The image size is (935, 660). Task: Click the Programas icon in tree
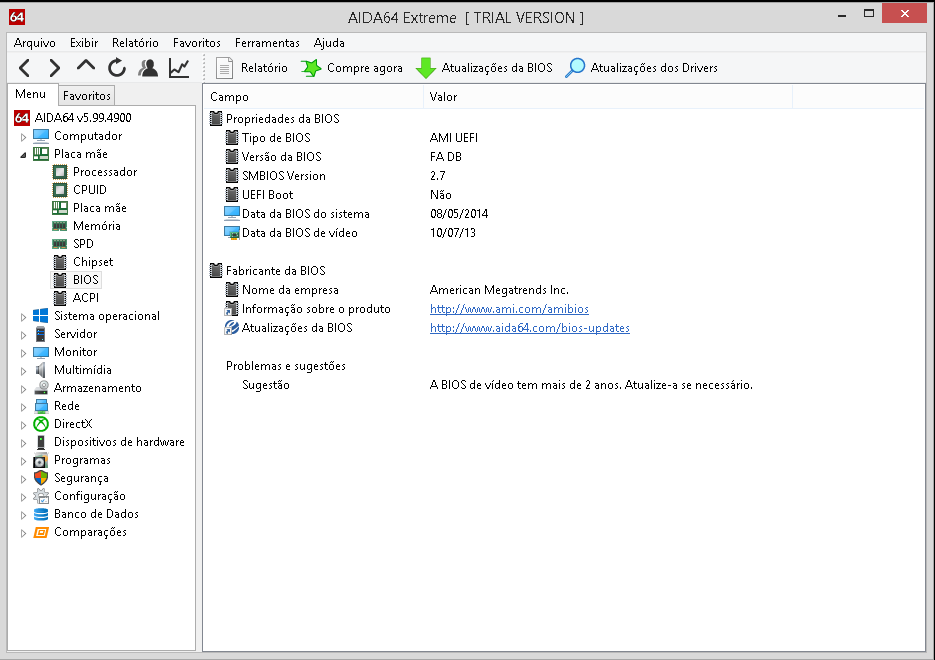pos(41,460)
